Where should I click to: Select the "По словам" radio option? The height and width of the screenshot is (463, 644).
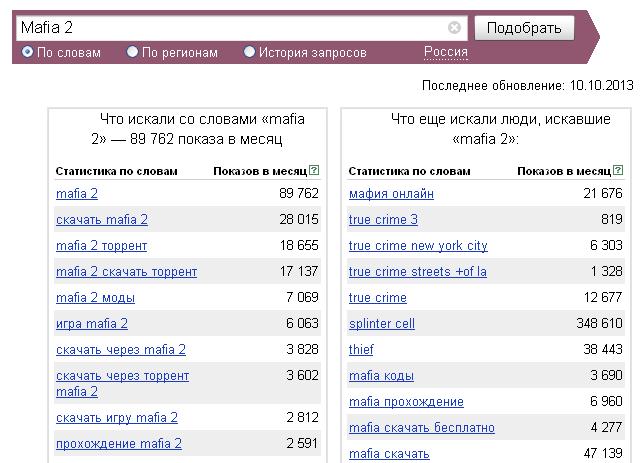[28, 52]
